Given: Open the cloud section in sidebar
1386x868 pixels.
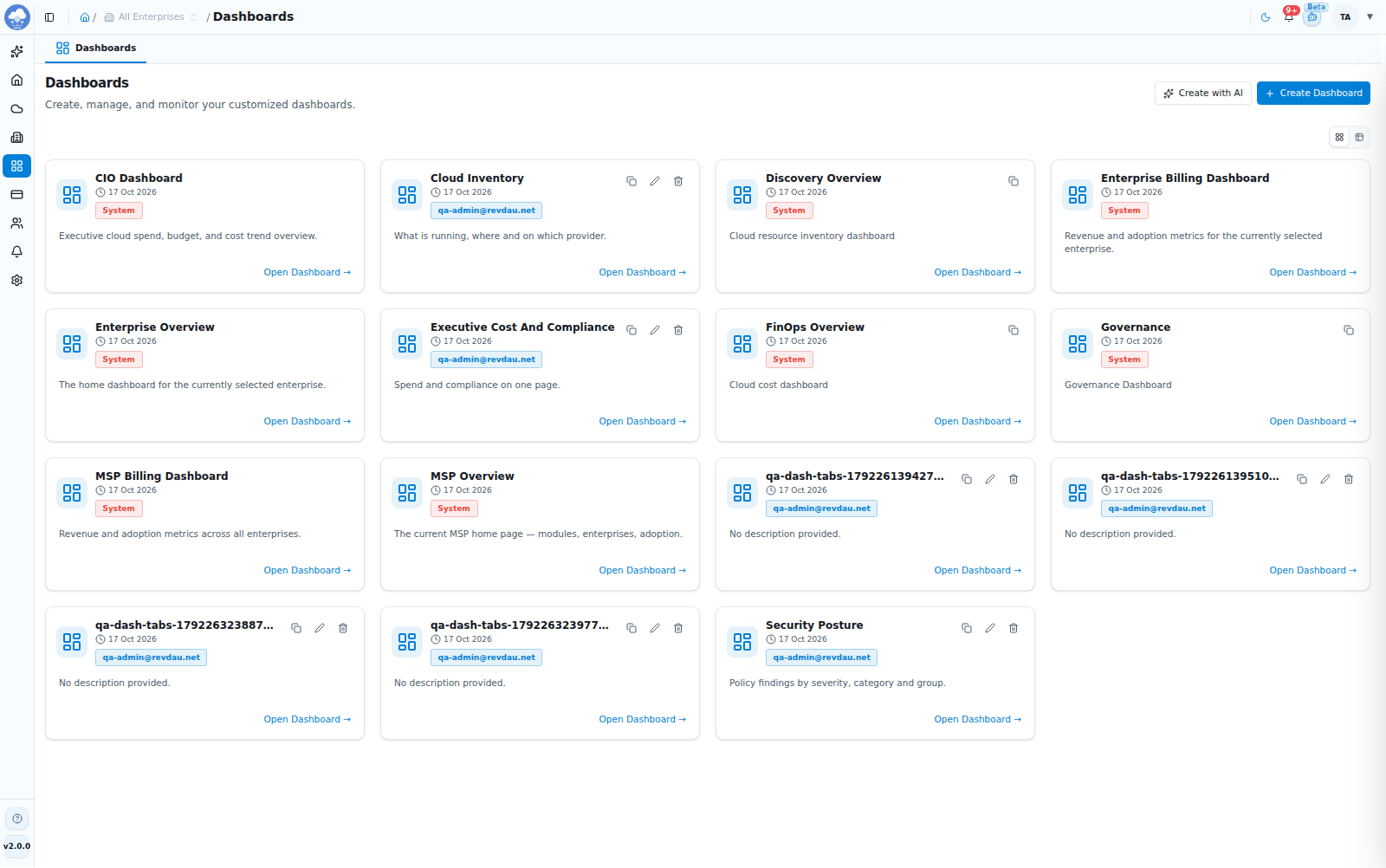Looking at the screenshot, I should [x=16, y=109].
